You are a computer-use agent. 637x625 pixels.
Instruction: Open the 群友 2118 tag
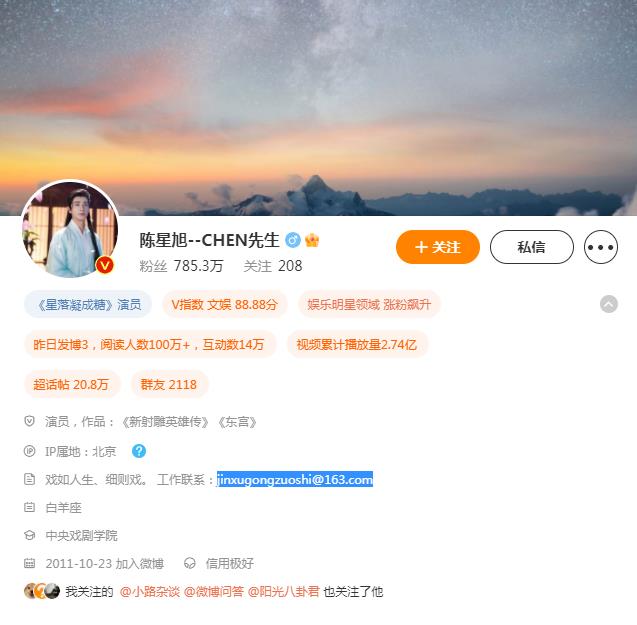tap(169, 384)
